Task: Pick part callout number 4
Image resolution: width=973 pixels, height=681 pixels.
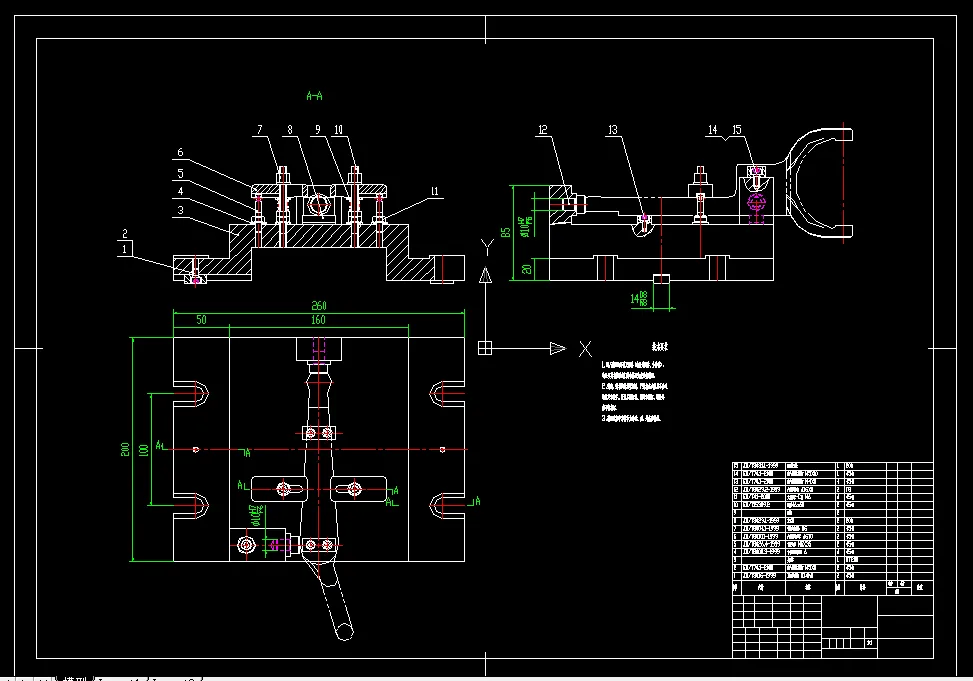Action: (181, 191)
